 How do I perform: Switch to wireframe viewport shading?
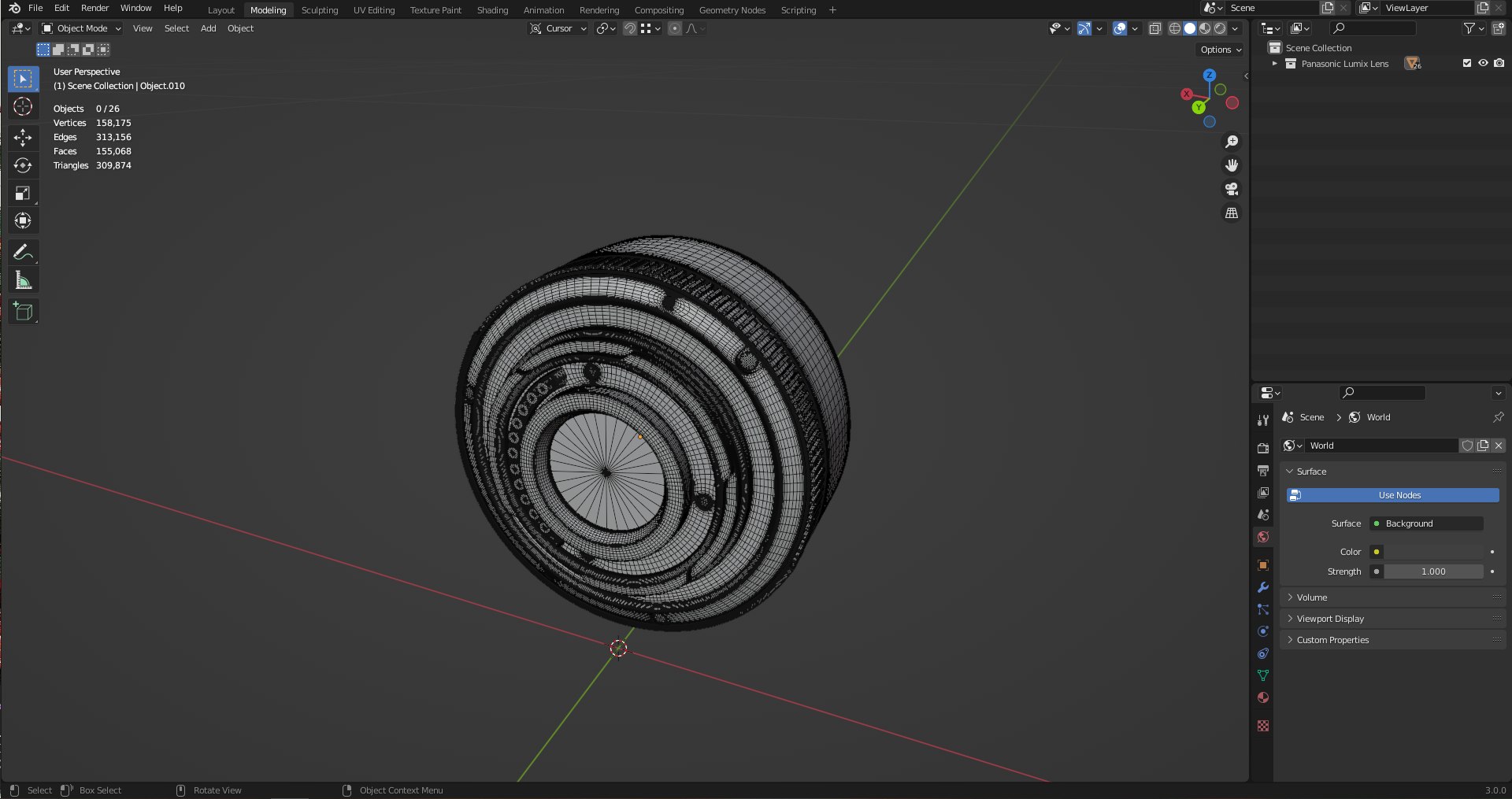1175,28
